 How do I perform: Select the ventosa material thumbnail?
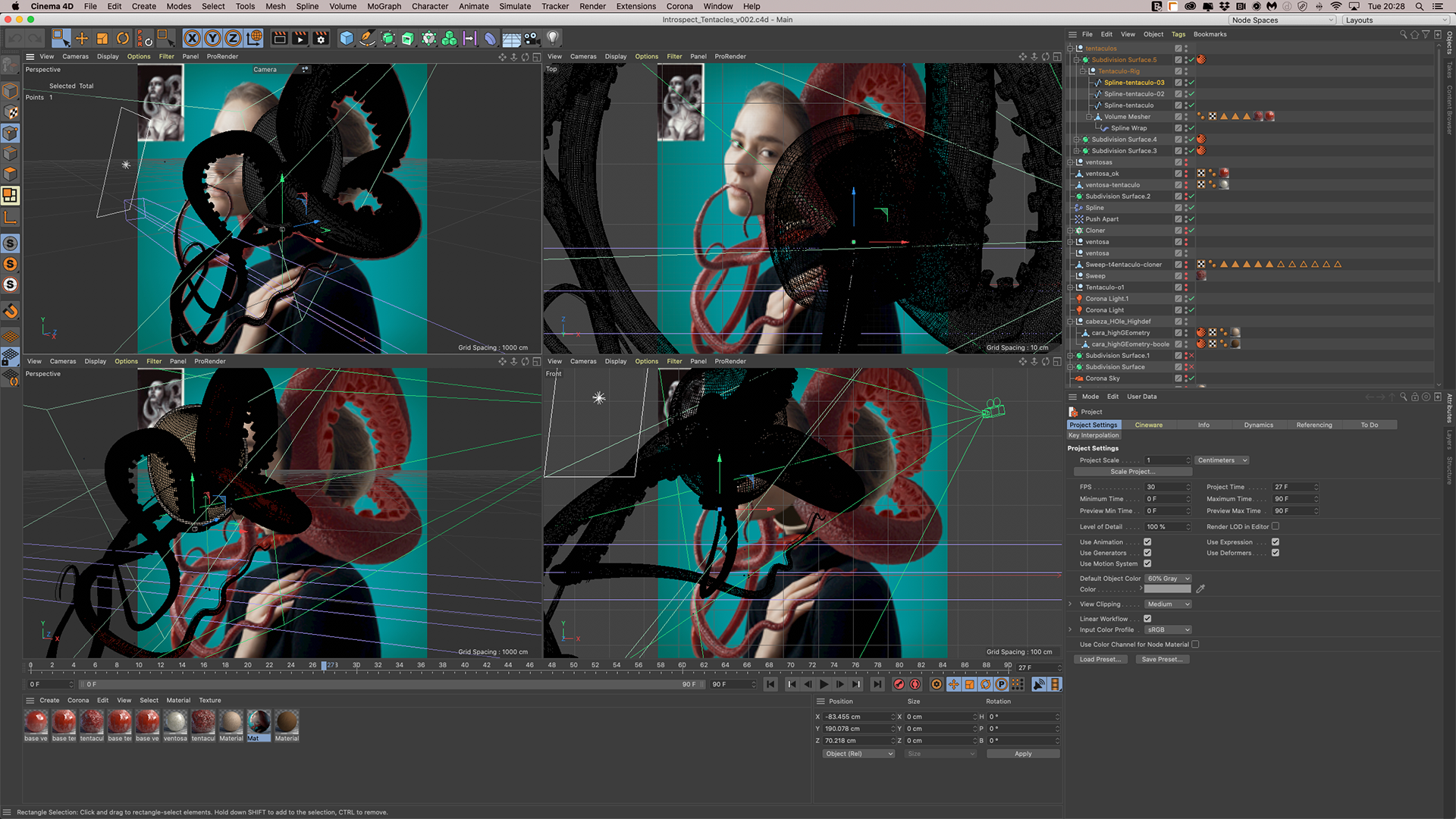click(x=175, y=726)
